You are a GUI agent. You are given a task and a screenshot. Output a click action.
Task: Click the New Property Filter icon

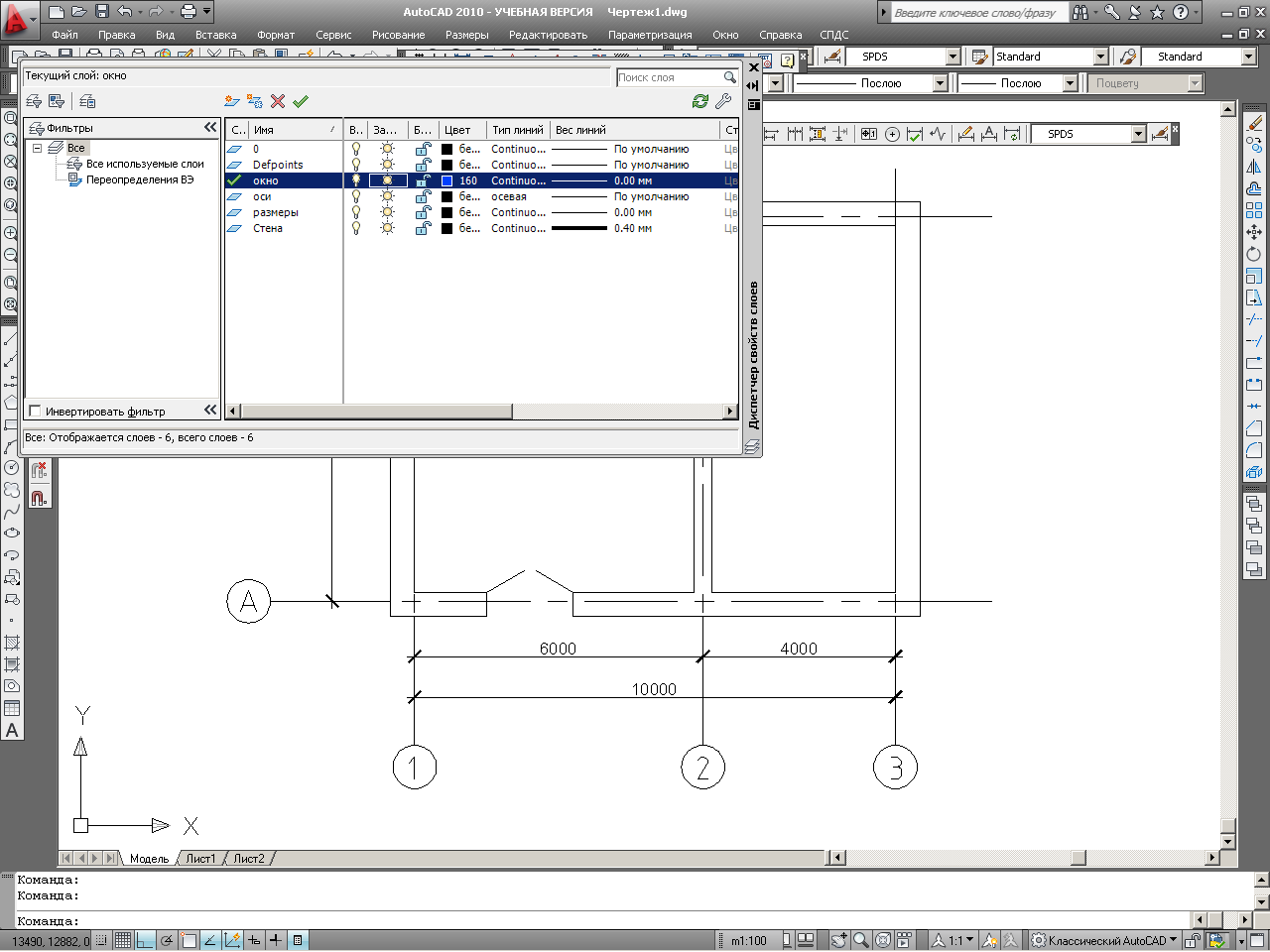click(x=34, y=101)
